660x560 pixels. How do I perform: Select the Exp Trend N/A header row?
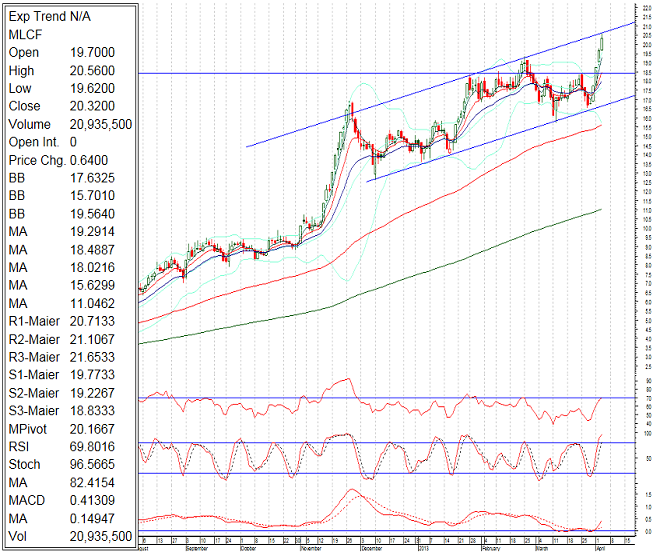49,16
